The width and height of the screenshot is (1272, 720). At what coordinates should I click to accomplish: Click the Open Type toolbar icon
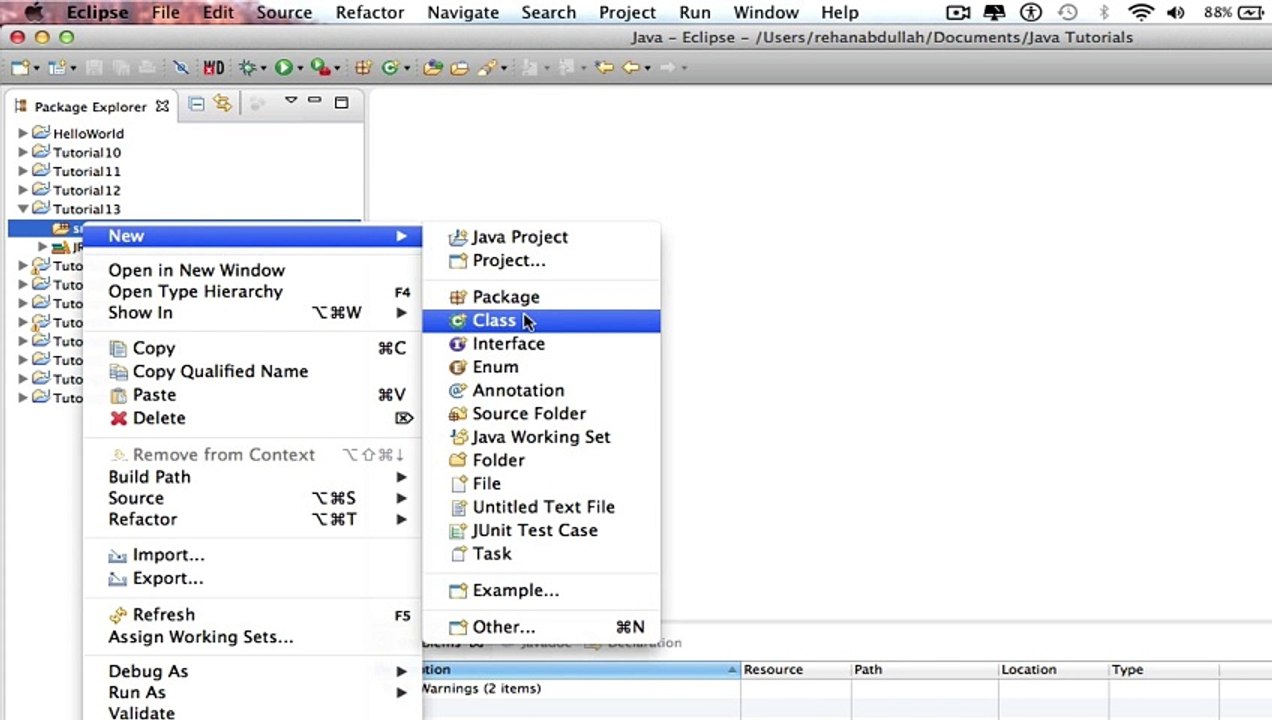pos(433,67)
